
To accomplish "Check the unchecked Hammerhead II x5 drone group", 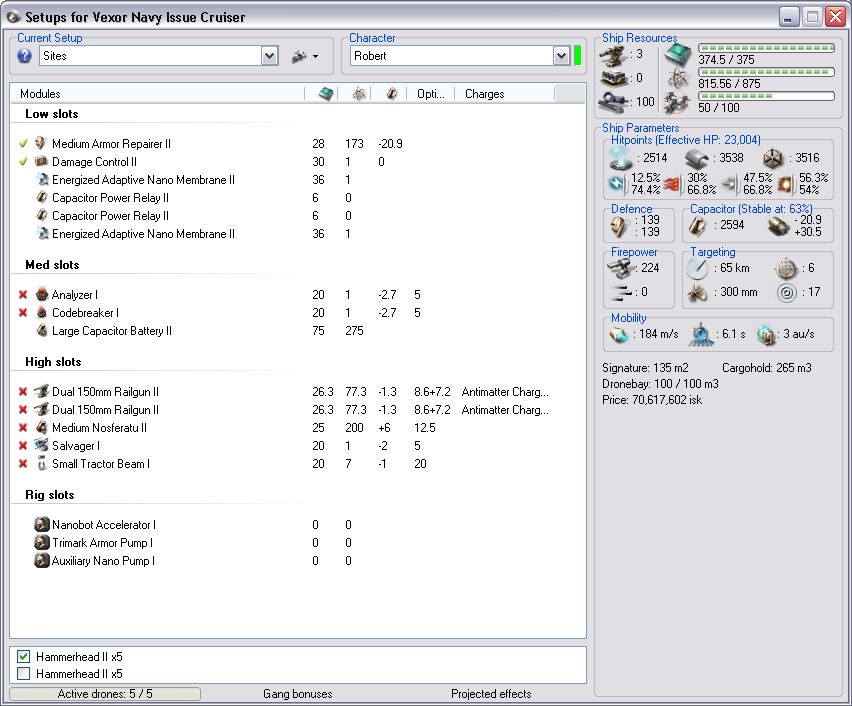I will pyautogui.click(x=23, y=673).
